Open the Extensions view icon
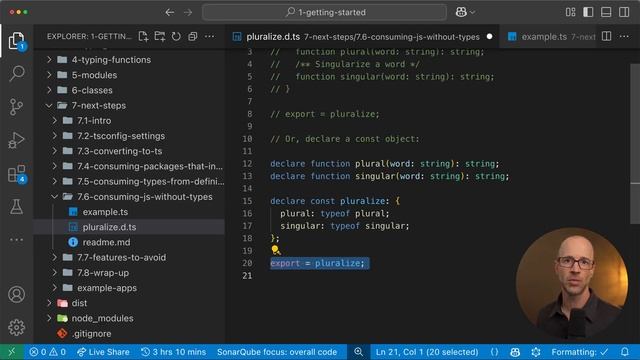Screen dimensions: 640x360 (16, 174)
